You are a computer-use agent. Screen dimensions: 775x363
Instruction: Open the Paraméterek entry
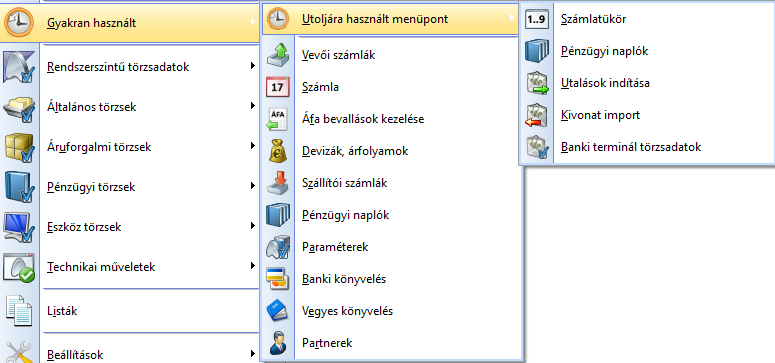(392, 247)
